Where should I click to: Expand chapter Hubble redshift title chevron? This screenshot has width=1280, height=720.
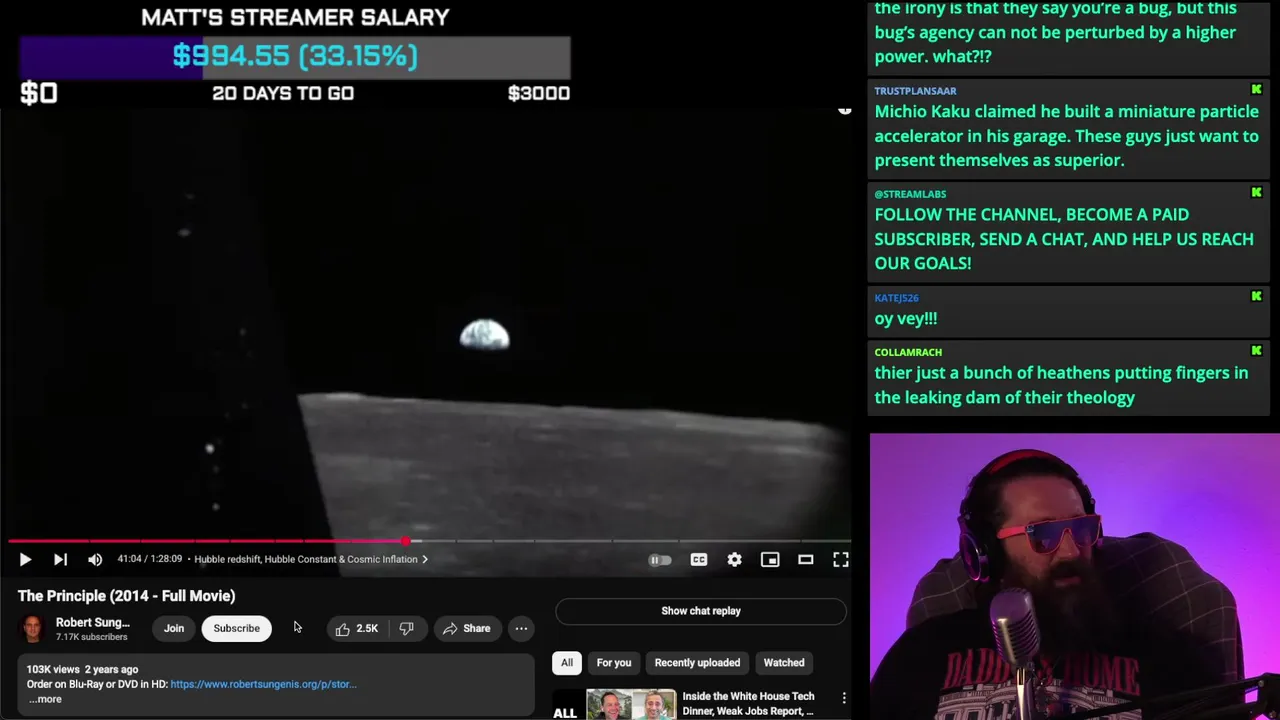tap(425, 559)
